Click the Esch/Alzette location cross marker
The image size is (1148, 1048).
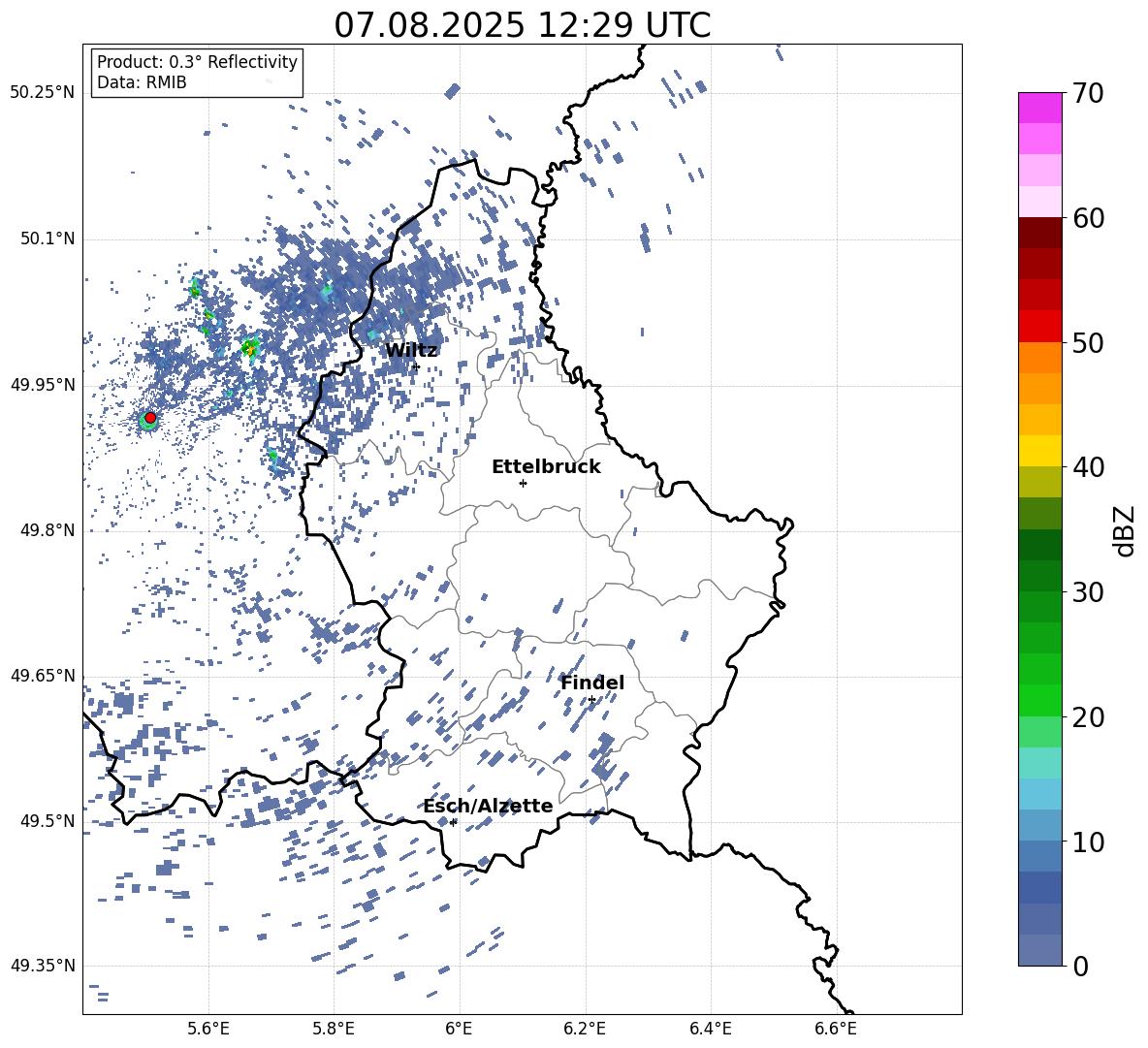[453, 822]
